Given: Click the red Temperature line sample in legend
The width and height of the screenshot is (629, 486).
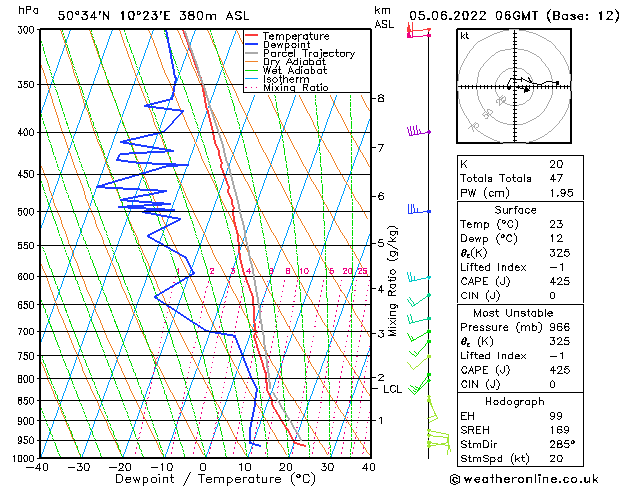Looking at the screenshot, I should click(251, 36).
